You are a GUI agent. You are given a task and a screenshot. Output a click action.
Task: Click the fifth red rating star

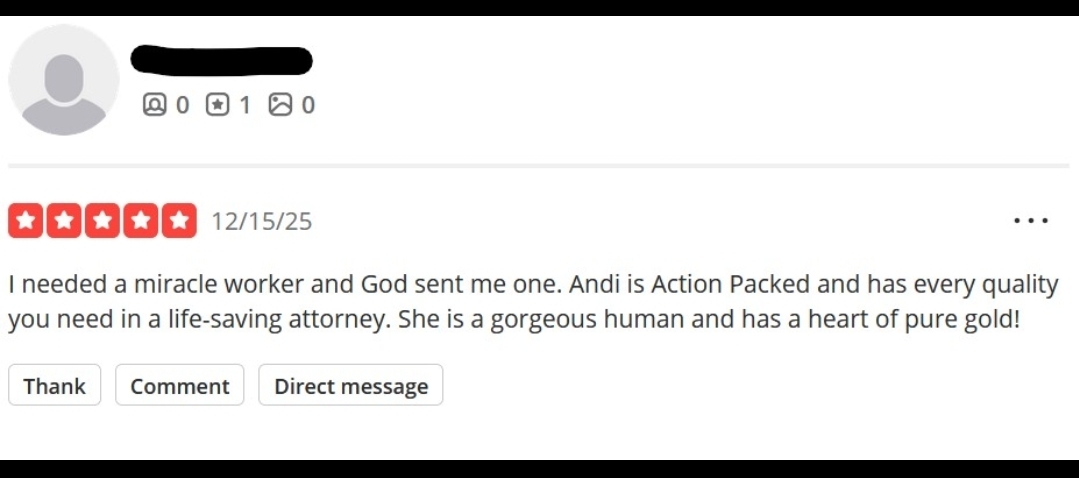[x=179, y=221]
